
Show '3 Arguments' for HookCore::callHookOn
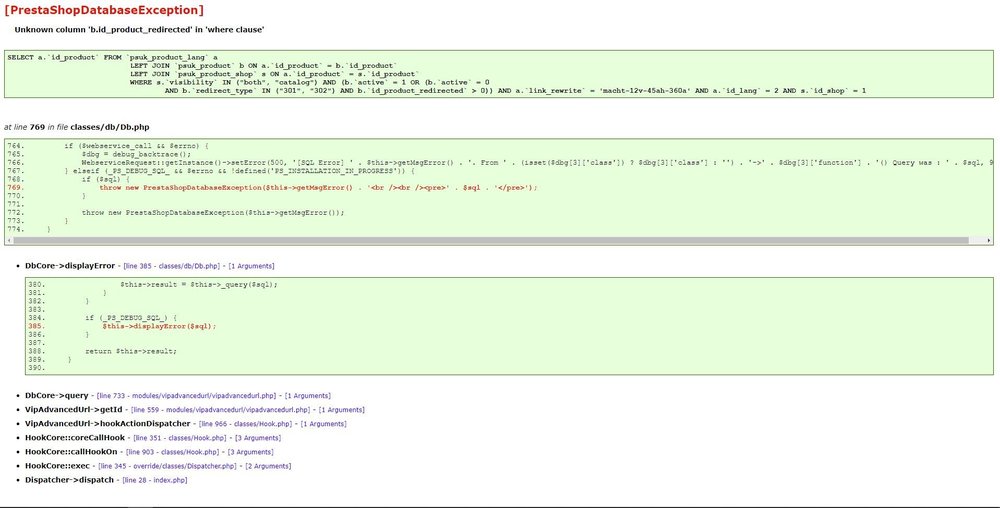pos(251,452)
